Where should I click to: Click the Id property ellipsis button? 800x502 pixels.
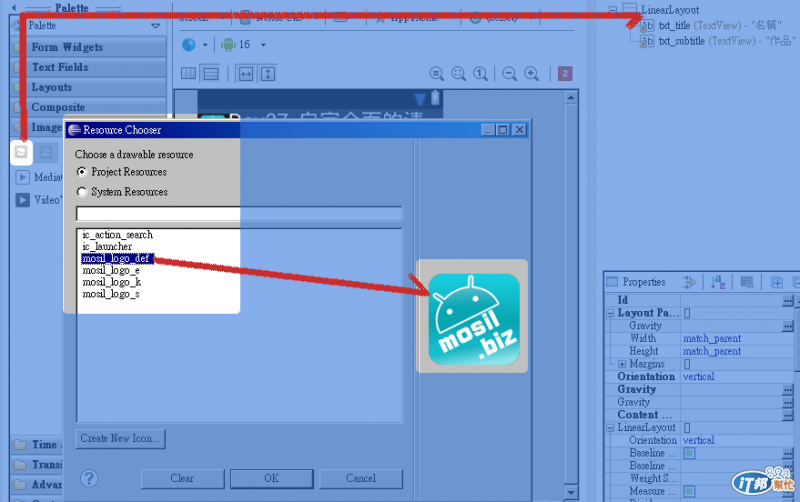(x=787, y=300)
